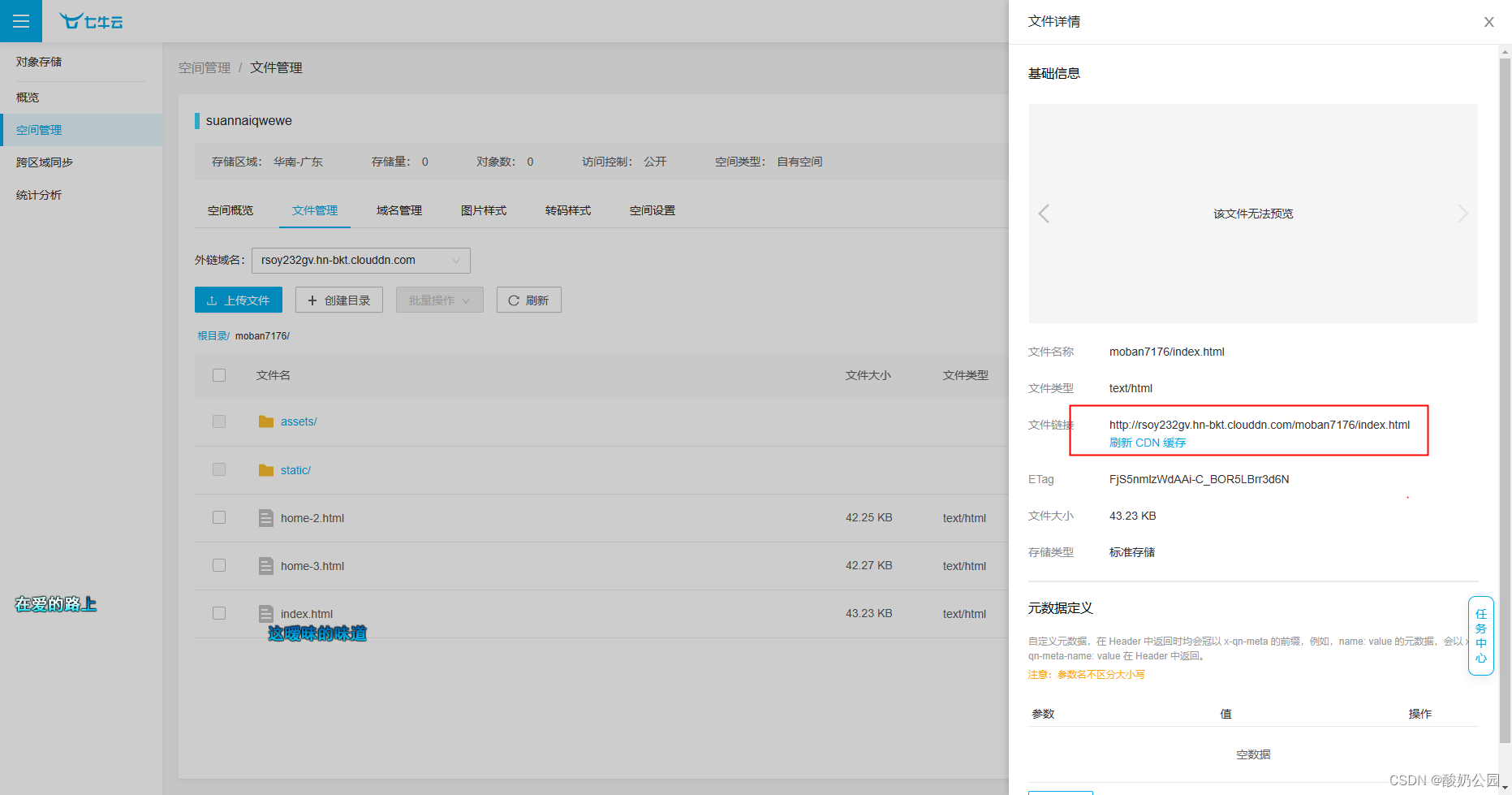Open home-3.html file details
The width and height of the screenshot is (1512, 795).
[312, 566]
